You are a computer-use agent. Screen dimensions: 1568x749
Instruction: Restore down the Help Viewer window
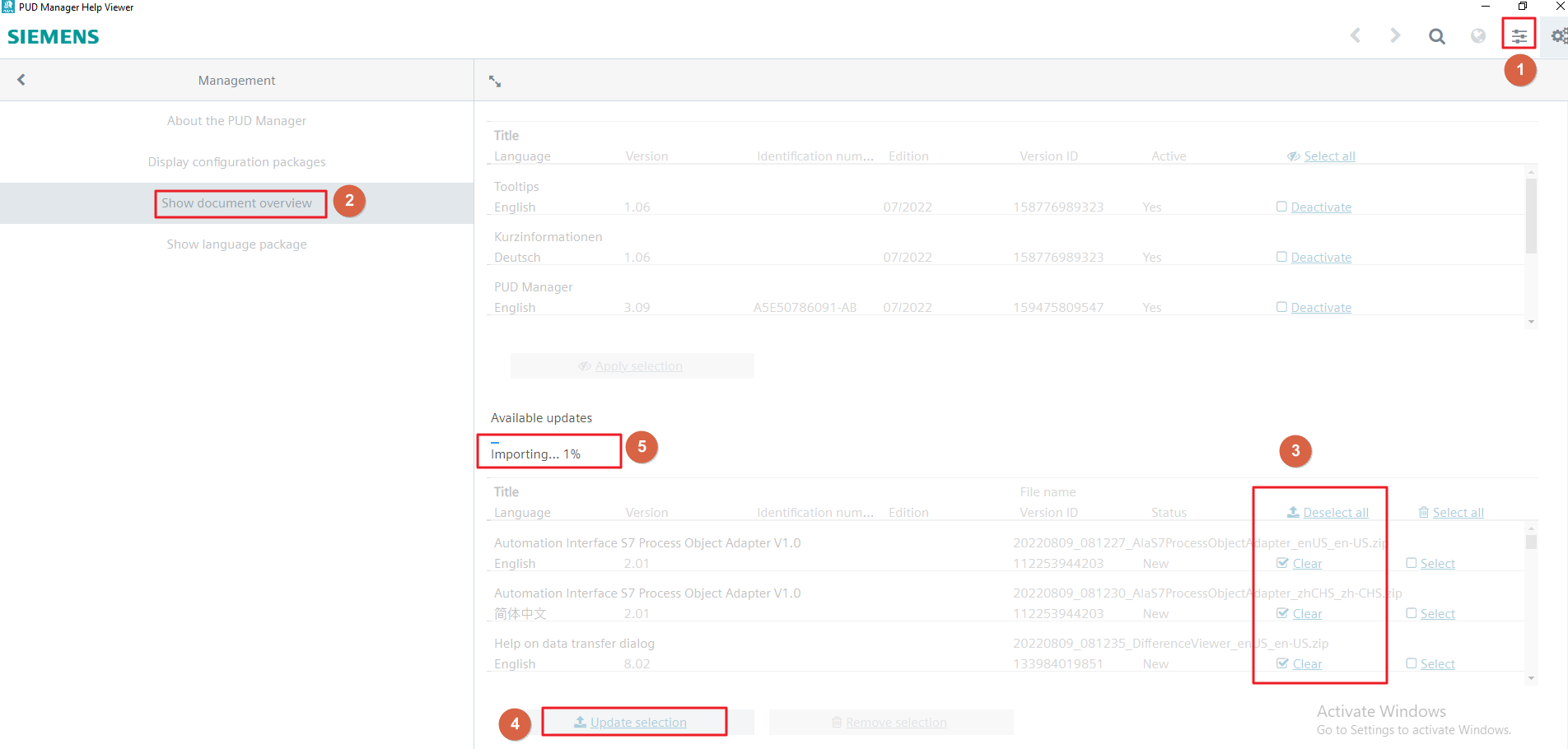point(1523,7)
